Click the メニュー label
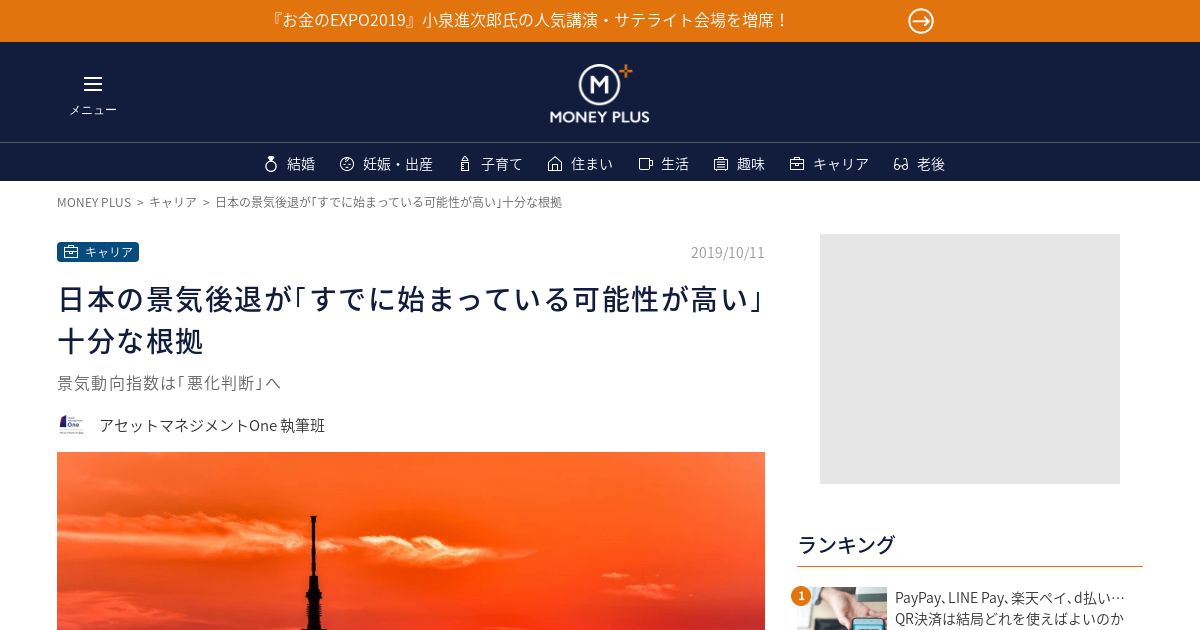1200x630 pixels. 93,110
